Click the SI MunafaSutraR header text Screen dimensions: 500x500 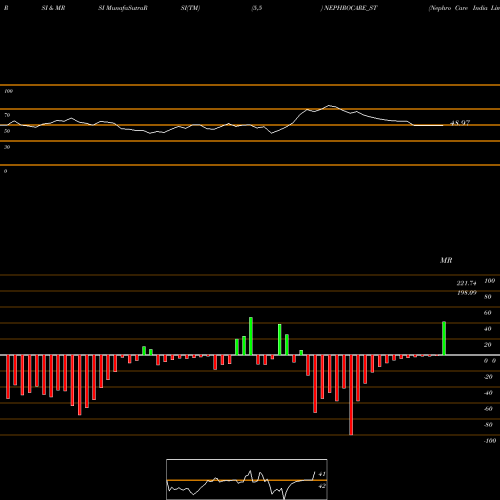[123, 8]
